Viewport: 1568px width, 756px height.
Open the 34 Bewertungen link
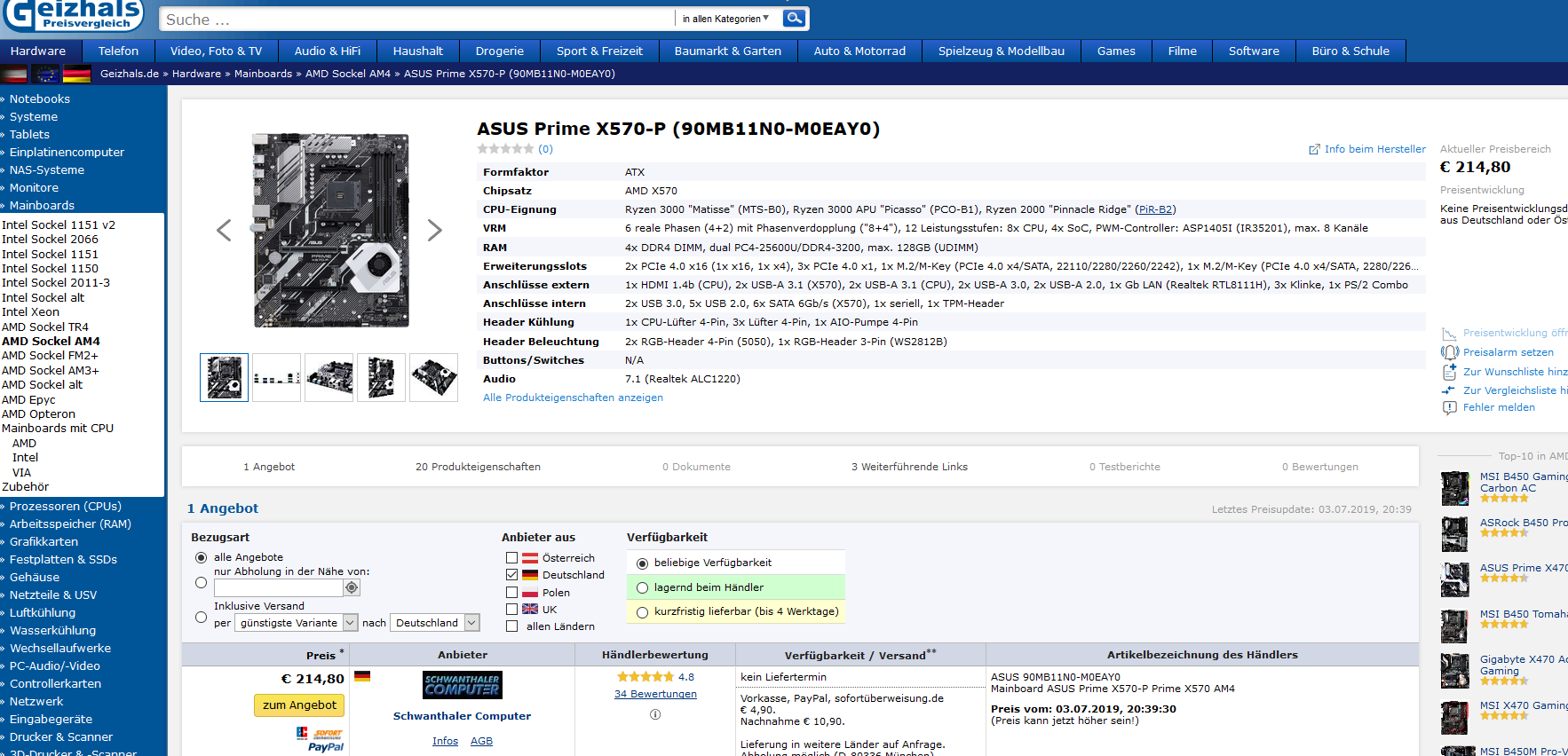point(655,694)
